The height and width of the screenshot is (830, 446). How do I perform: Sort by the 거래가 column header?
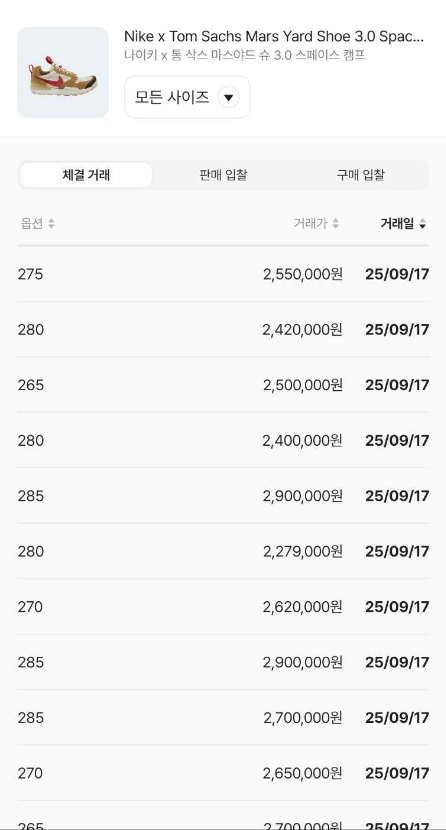coord(316,223)
